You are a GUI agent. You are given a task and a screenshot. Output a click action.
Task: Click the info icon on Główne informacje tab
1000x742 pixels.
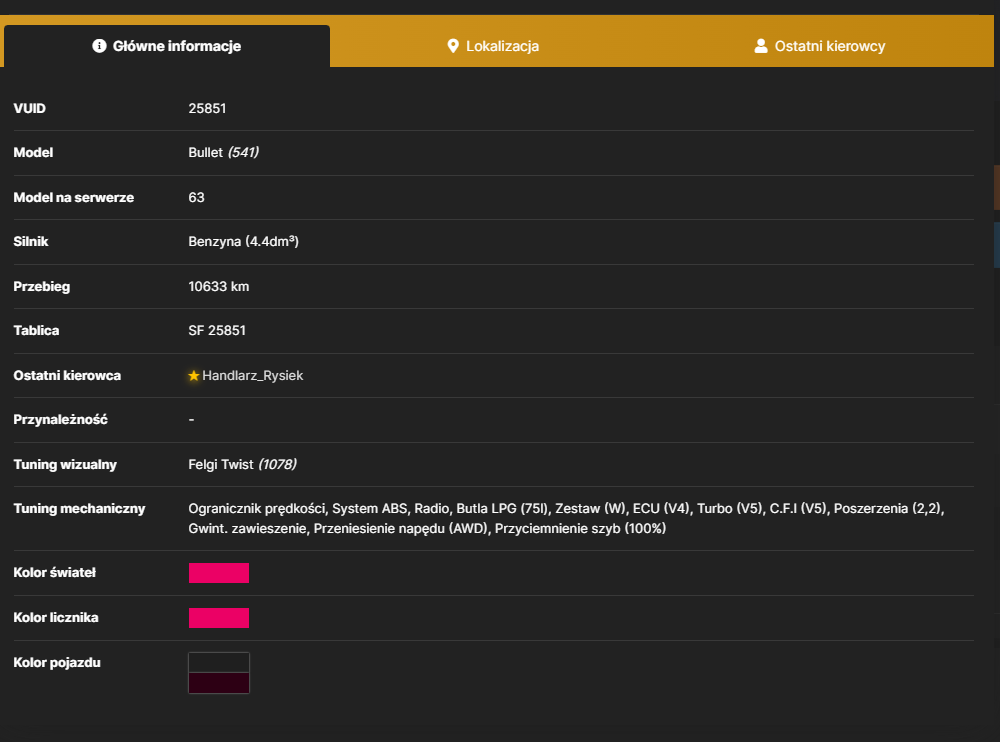[99, 46]
